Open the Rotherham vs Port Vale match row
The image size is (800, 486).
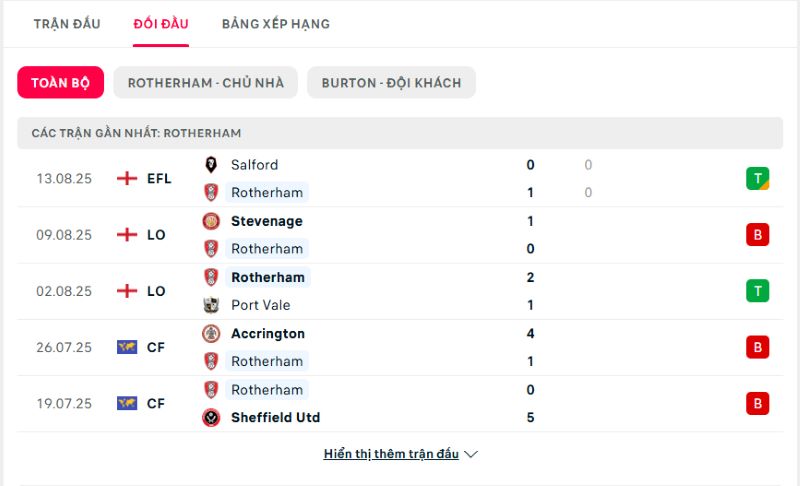[400, 291]
